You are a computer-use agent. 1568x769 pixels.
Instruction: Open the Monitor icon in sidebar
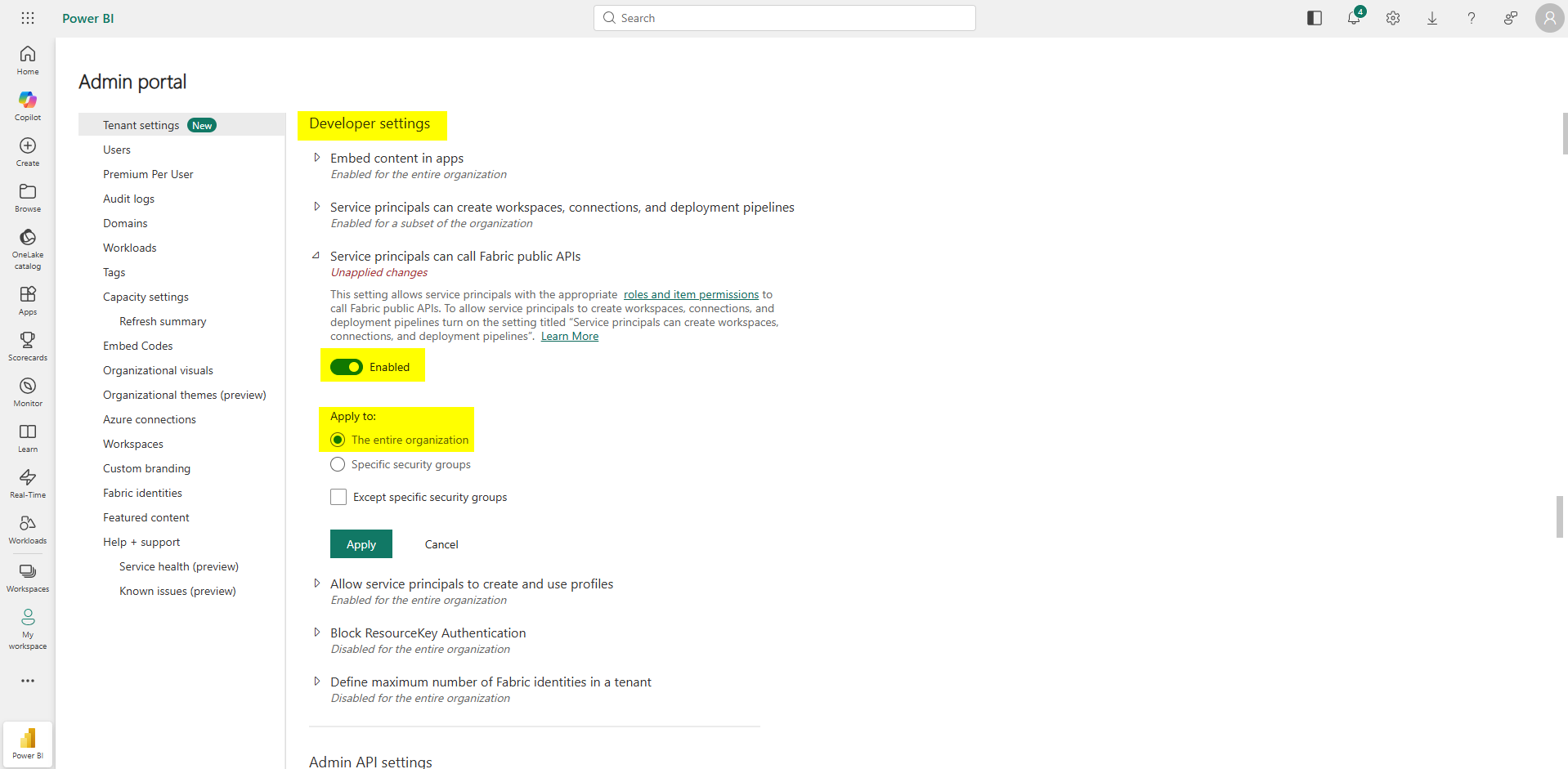28,387
